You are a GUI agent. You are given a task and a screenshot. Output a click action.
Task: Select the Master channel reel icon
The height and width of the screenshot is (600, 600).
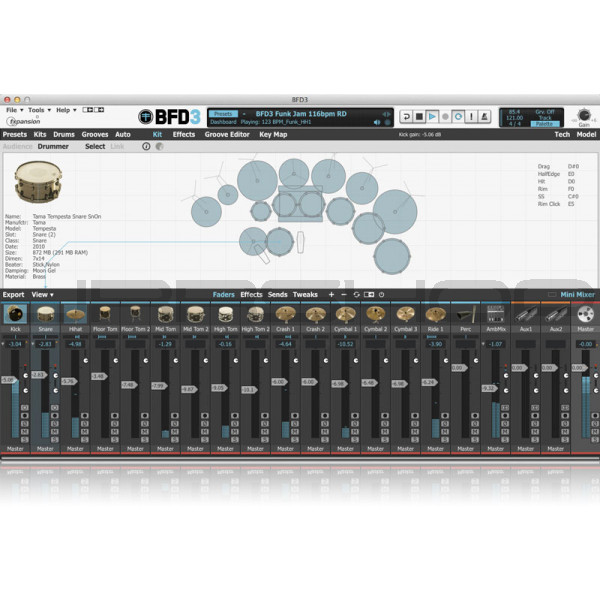tap(585, 314)
